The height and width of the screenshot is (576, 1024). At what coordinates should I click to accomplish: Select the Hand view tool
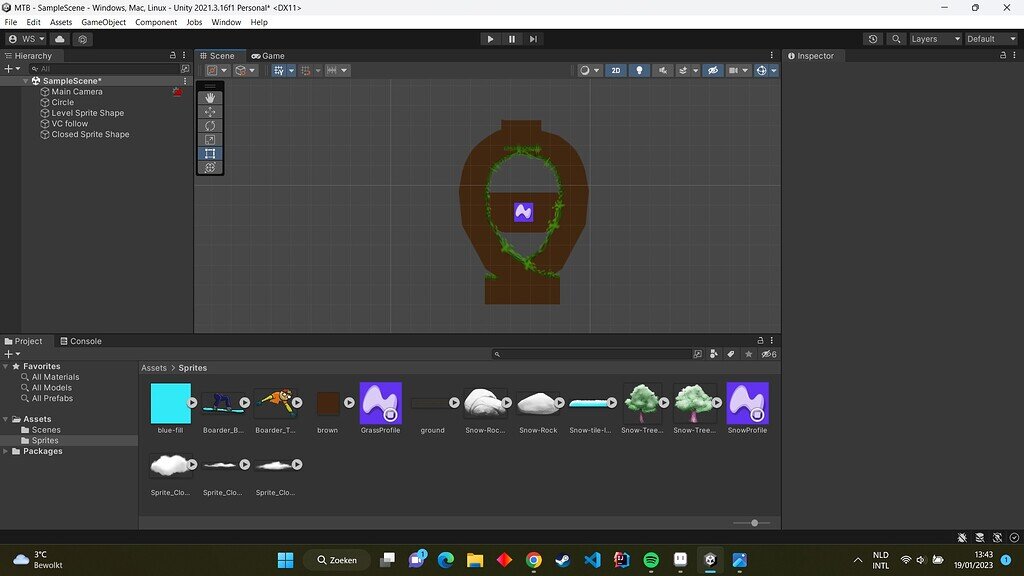click(x=209, y=97)
